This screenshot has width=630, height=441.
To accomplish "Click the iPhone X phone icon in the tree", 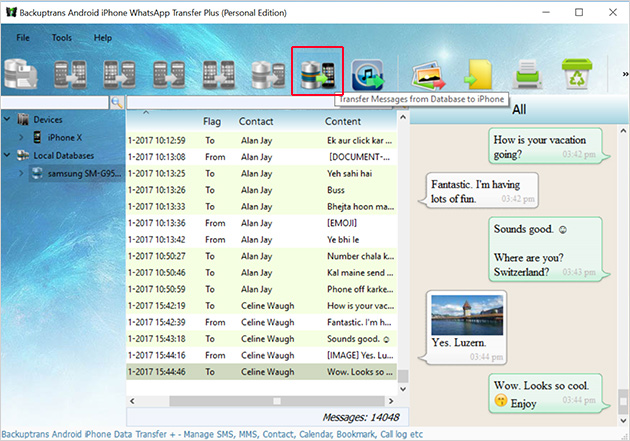I will (37, 137).
